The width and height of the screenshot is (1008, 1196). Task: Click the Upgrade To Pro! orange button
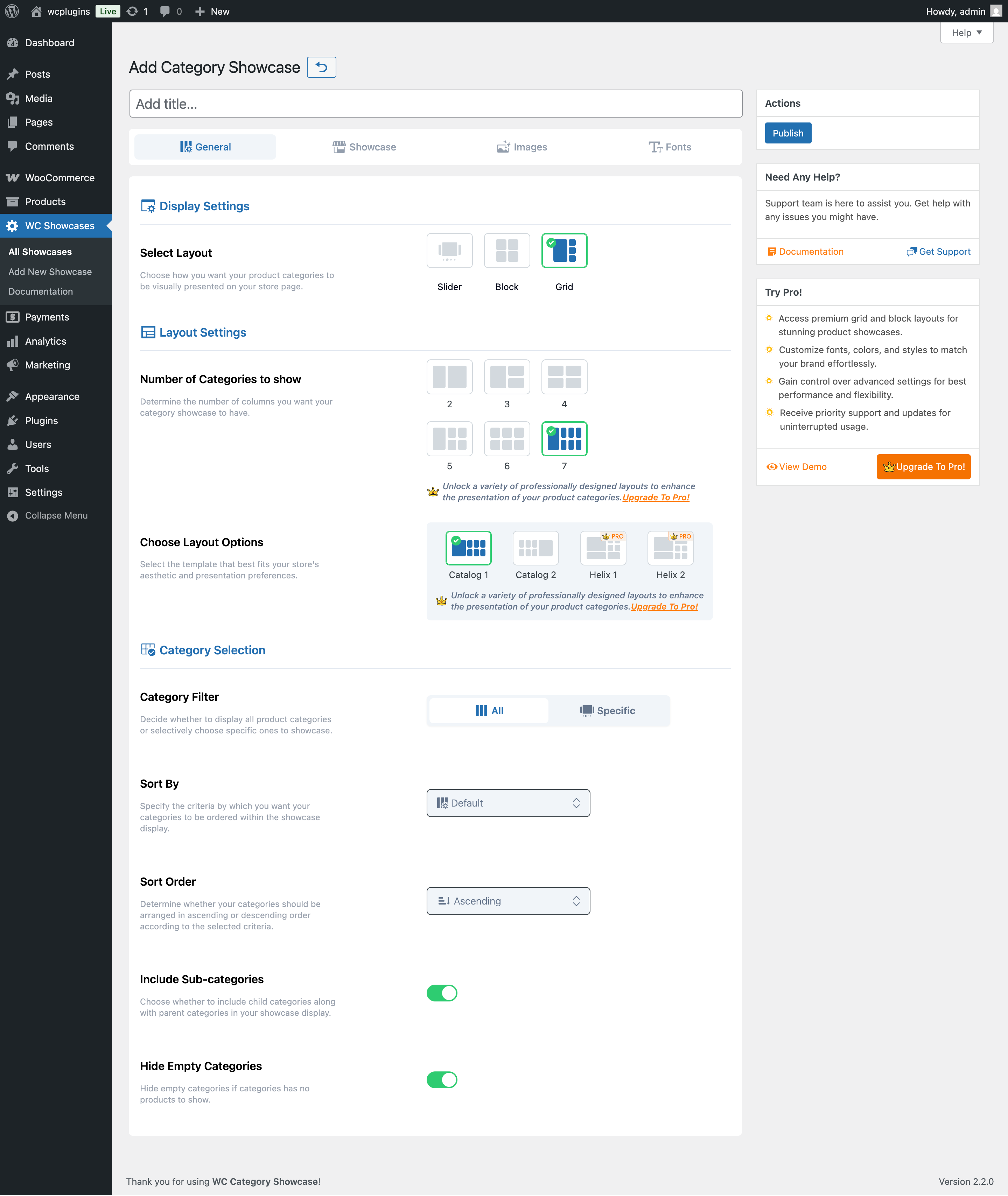(923, 467)
